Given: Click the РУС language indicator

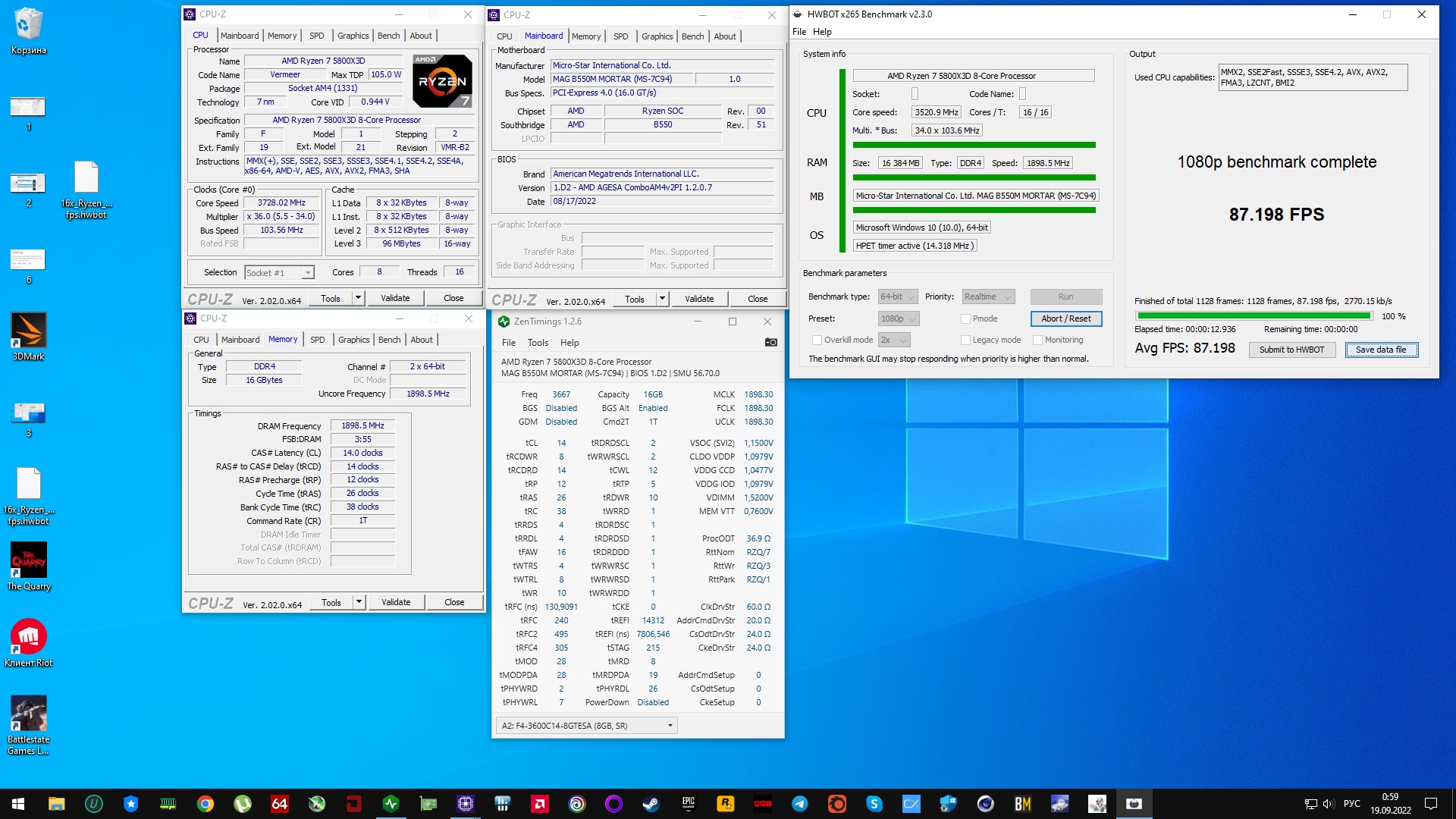Looking at the screenshot, I should click(x=1351, y=804).
